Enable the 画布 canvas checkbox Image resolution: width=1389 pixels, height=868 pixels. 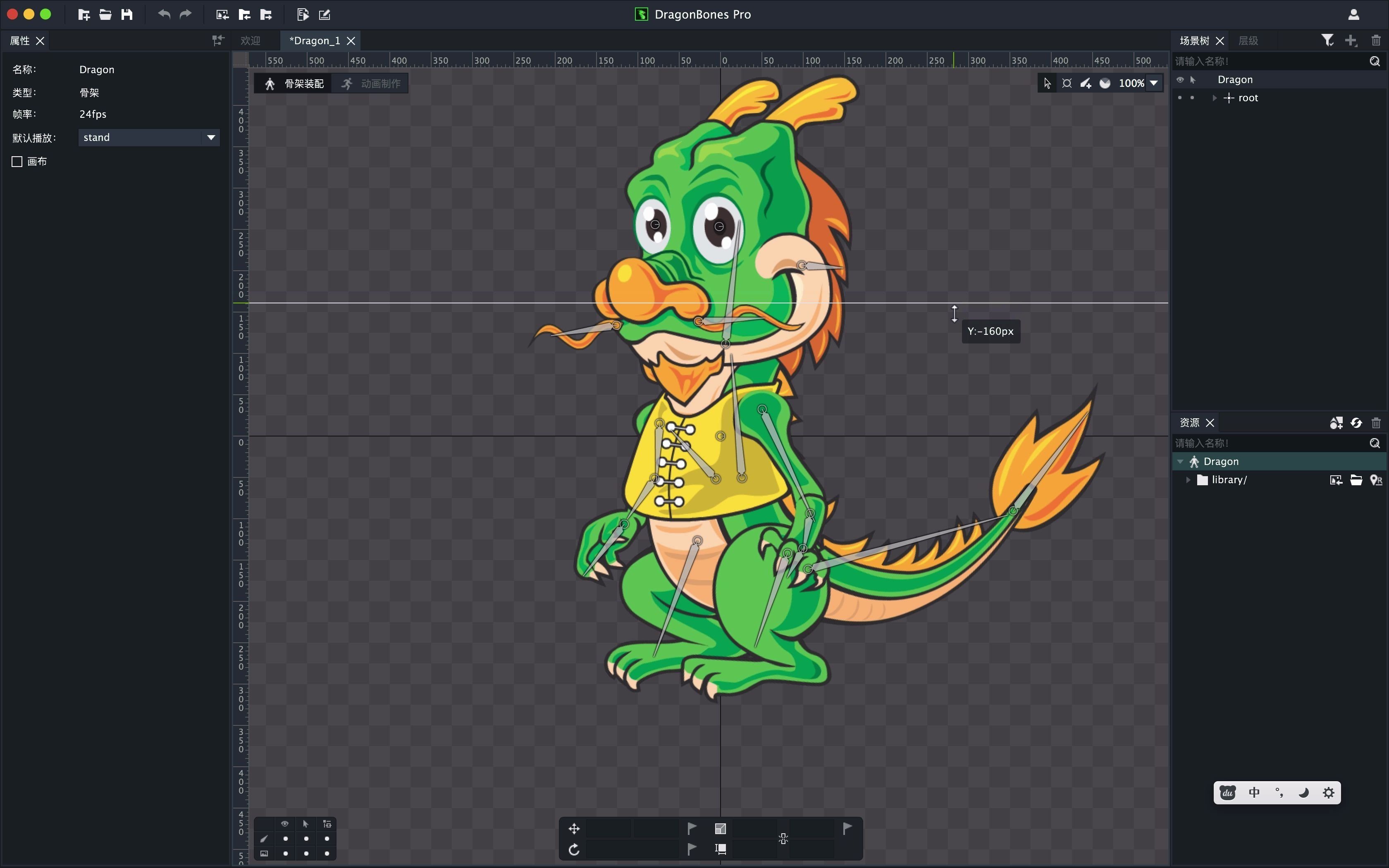coord(17,162)
